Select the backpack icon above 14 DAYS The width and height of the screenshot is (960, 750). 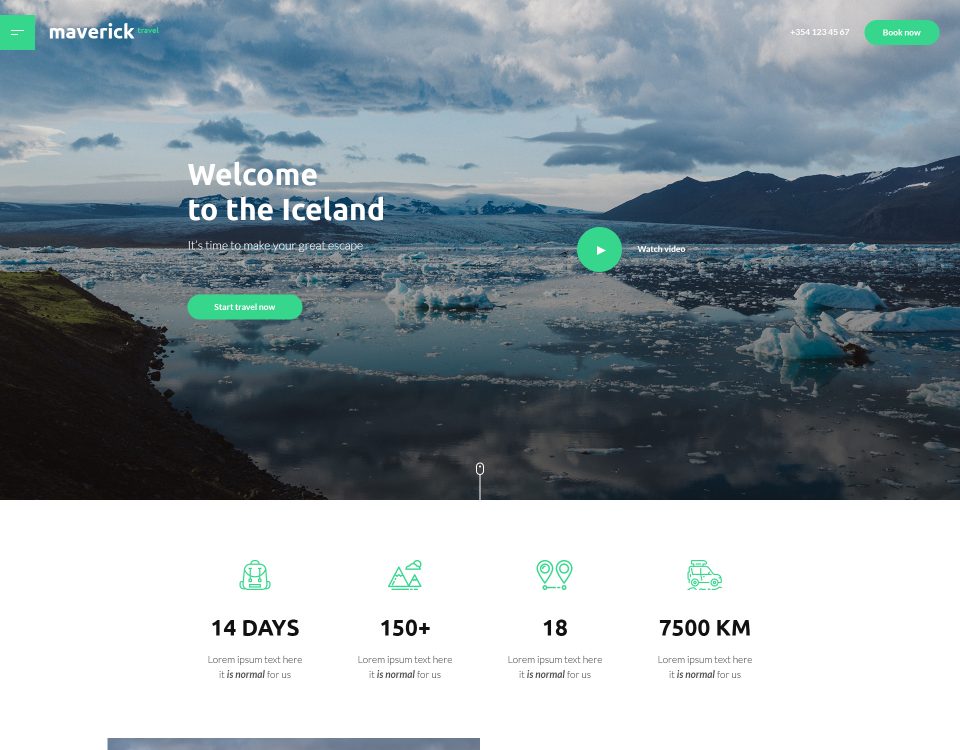[255, 575]
